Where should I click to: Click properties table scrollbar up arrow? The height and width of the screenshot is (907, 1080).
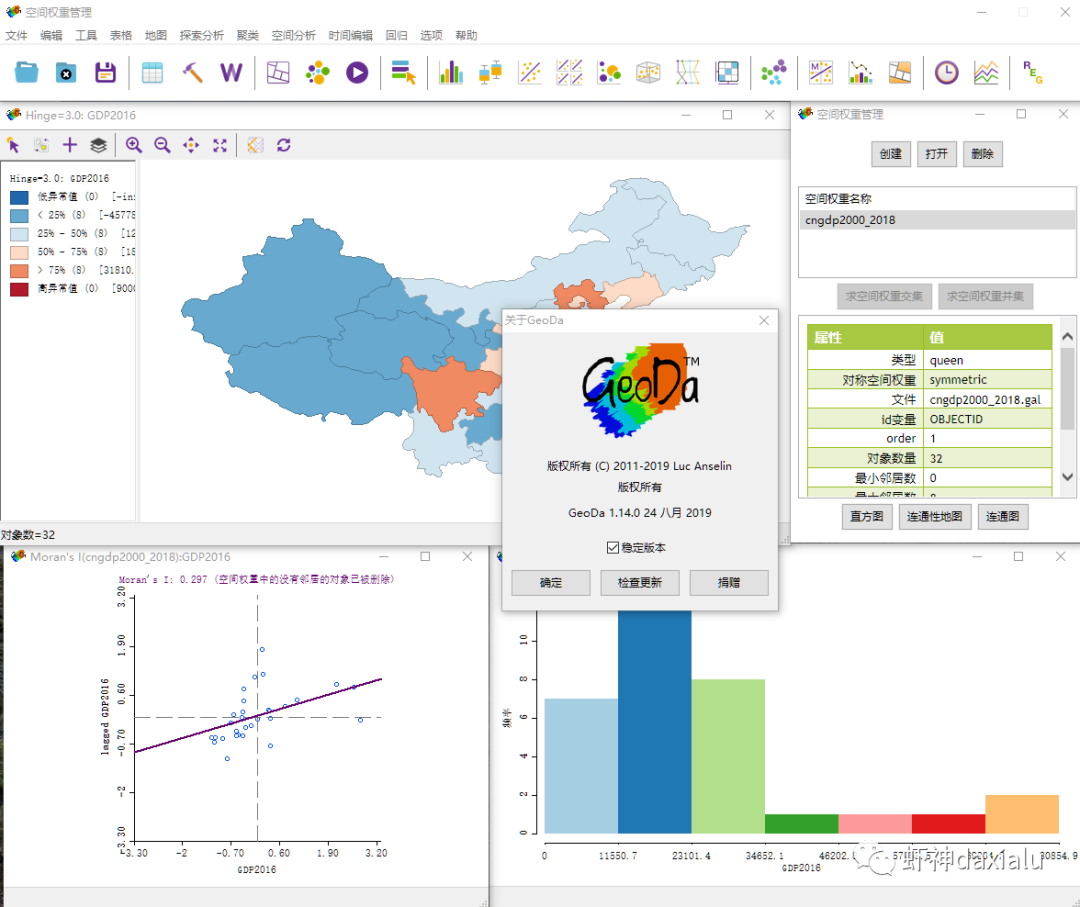pos(1068,337)
